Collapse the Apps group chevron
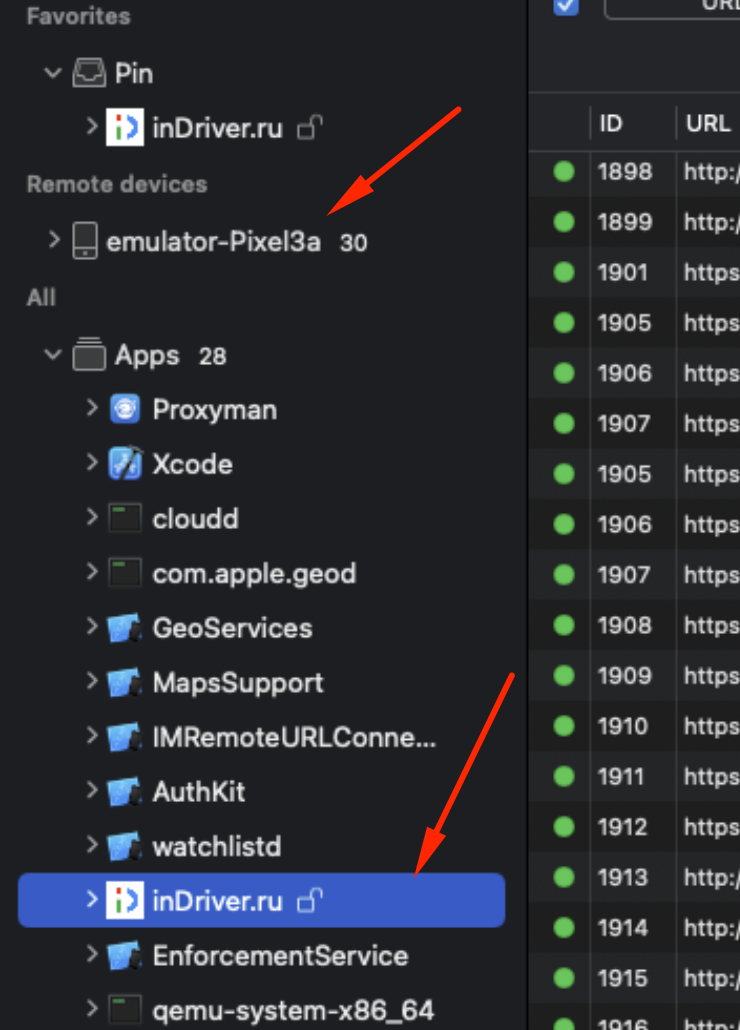740x1030 pixels. click(x=53, y=355)
